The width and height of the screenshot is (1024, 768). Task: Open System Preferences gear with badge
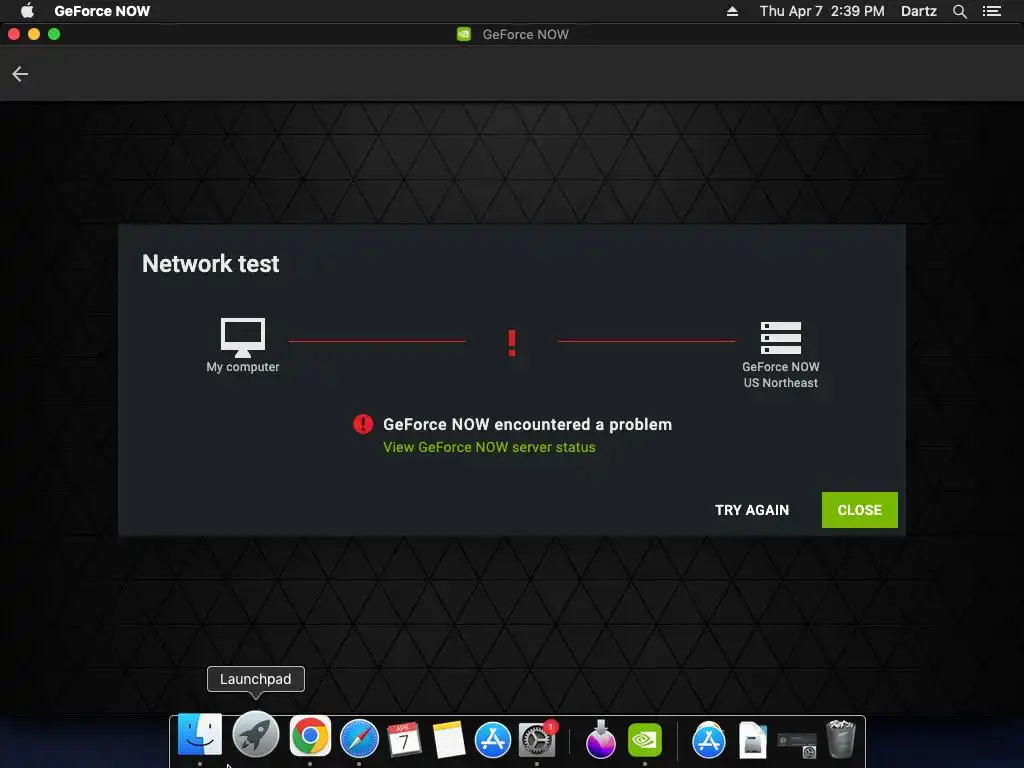pos(537,740)
